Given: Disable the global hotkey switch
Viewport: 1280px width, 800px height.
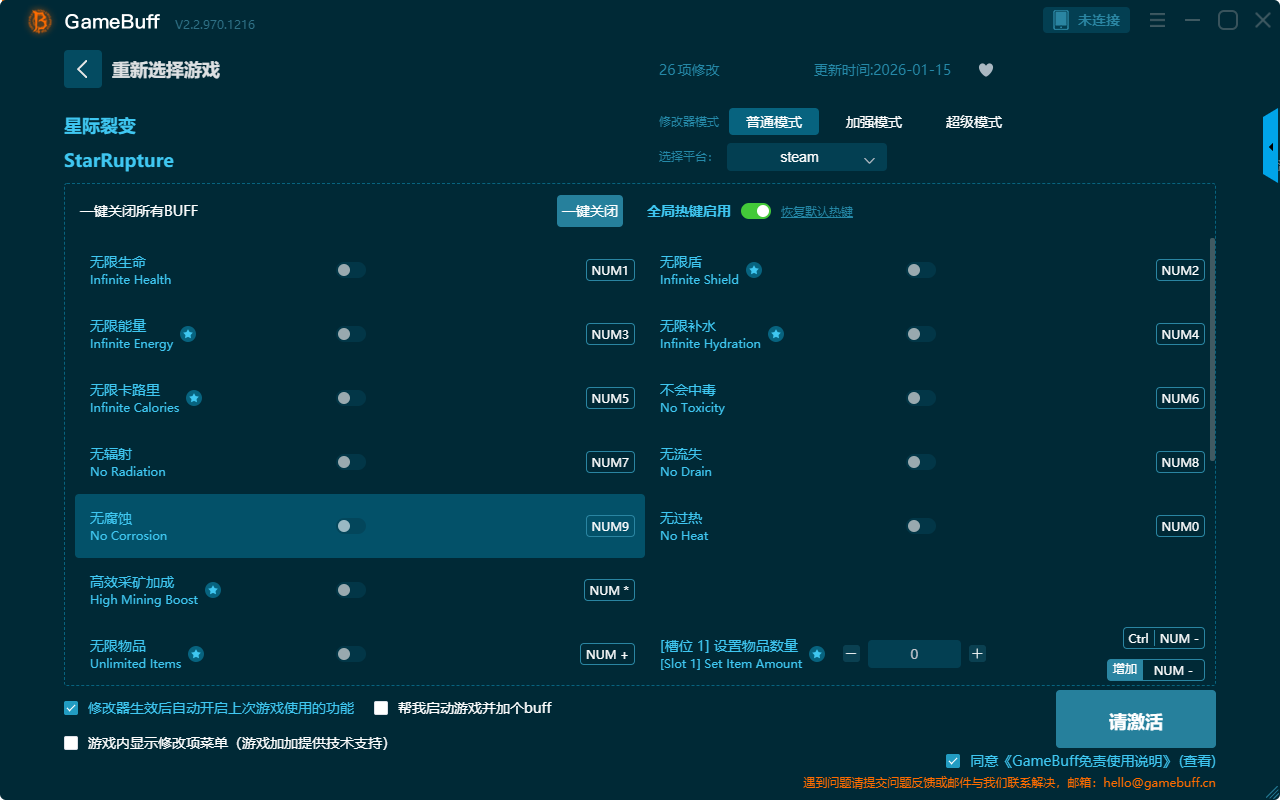Looking at the screenshot, I should coord(756,211).
